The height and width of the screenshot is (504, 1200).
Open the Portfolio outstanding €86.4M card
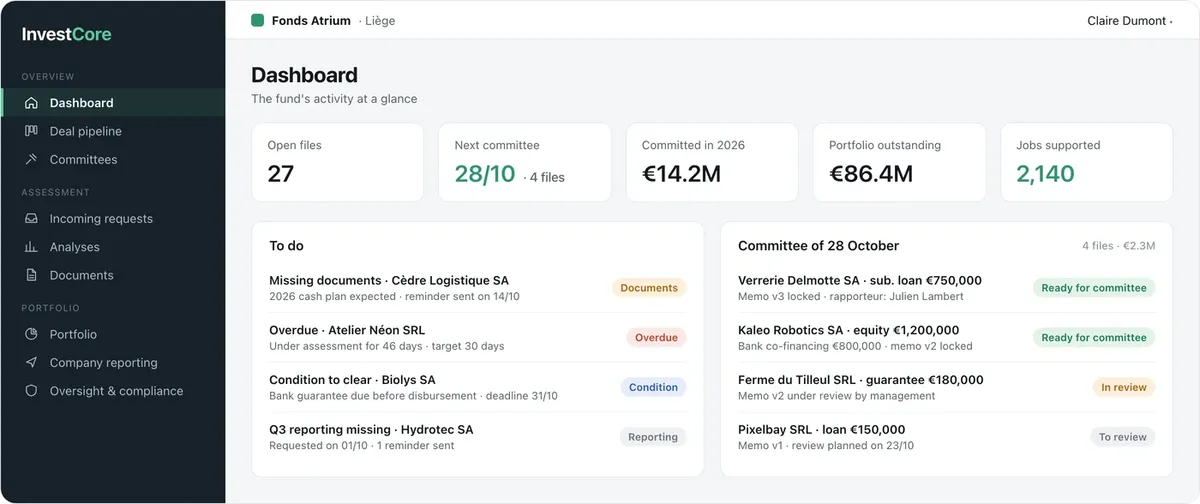point(899,162)
